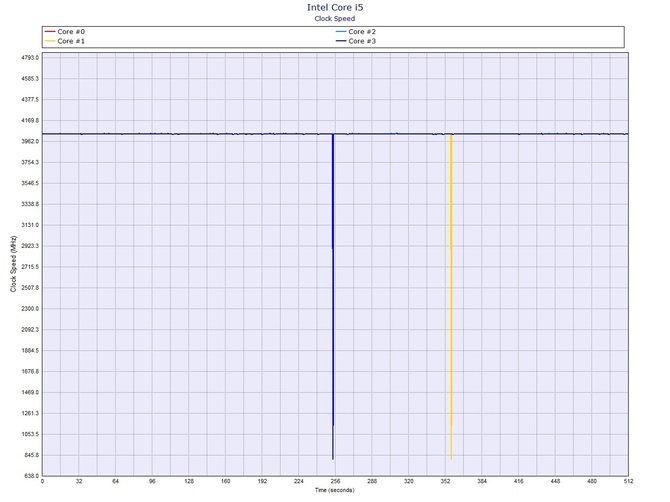Click the yellow Core #1 downward spike
This screenshot has height=502, width=670.
click(451, 297)
